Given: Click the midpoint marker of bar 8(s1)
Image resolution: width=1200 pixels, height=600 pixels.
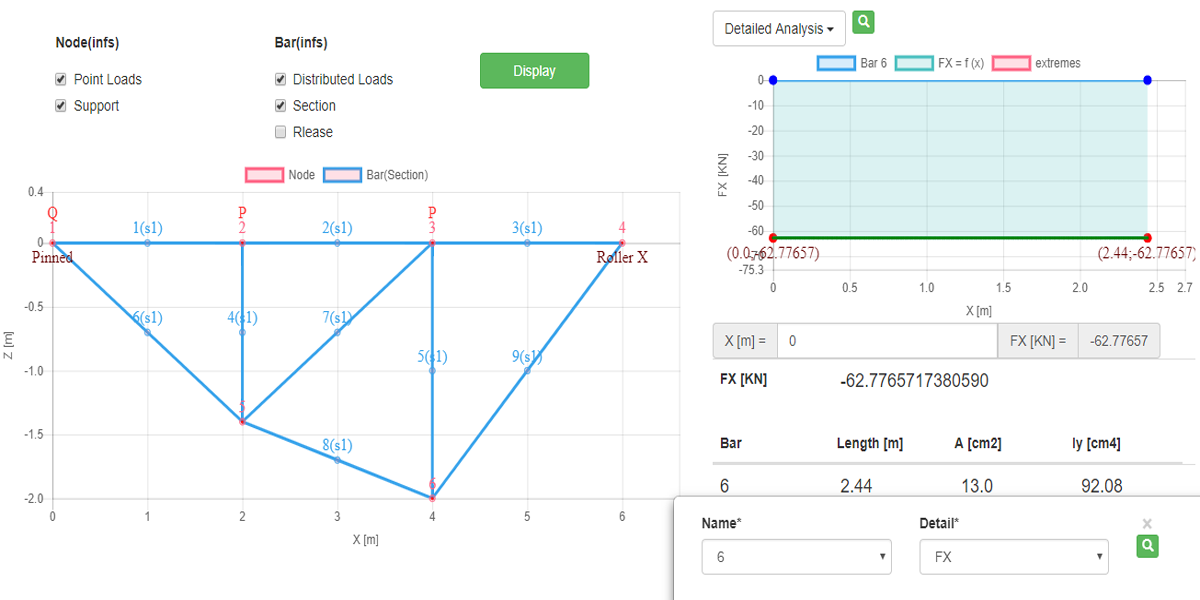Looking at the screenshot, I should tap(337, 460).
